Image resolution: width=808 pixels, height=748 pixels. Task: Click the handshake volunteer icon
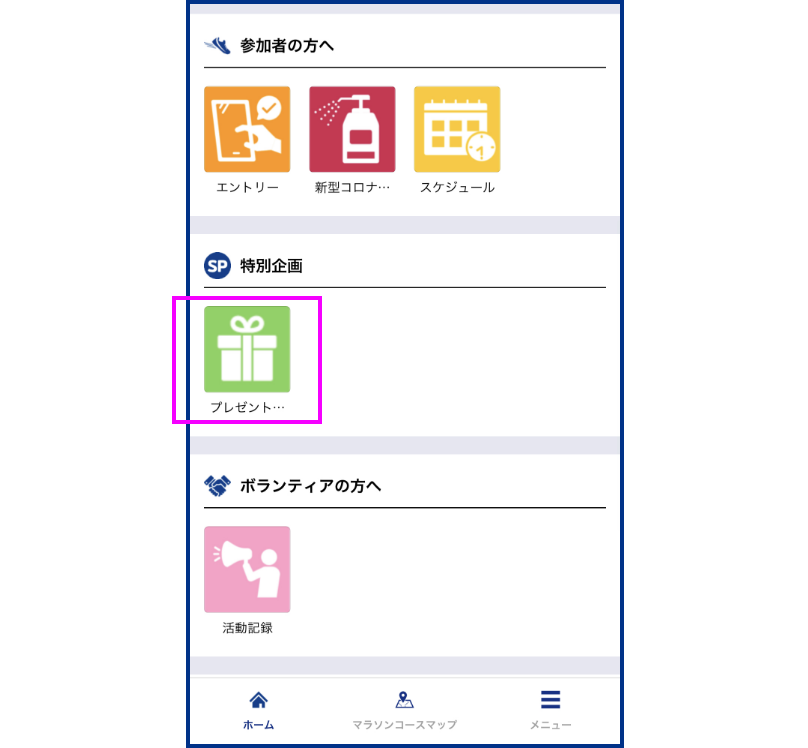click(x=217, y=486)
